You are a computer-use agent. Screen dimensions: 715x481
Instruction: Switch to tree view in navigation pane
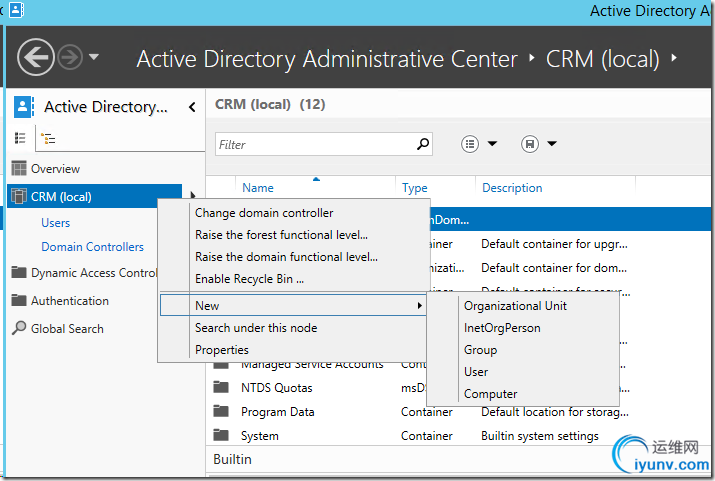[46, 138]
